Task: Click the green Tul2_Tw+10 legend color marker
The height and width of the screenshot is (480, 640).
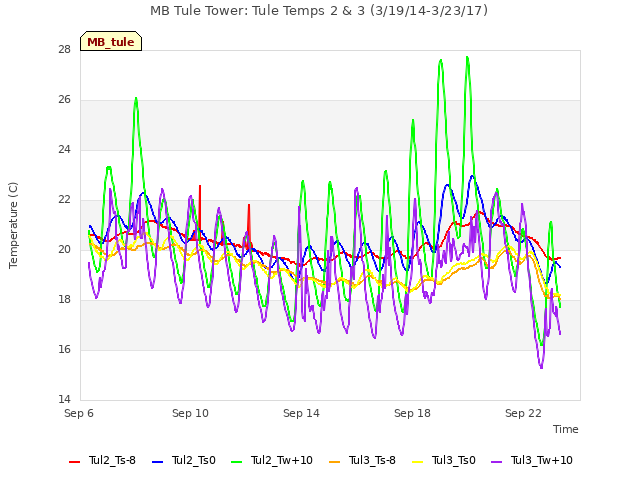Action: pos(236,462)
